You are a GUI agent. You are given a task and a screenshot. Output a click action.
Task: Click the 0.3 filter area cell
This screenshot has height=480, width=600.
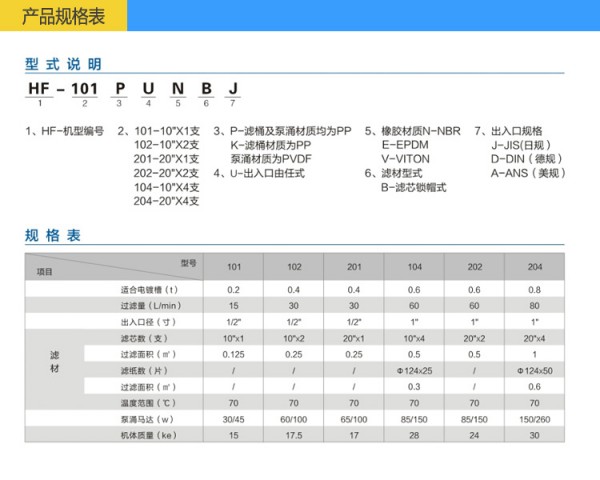(x=414, y=387)
